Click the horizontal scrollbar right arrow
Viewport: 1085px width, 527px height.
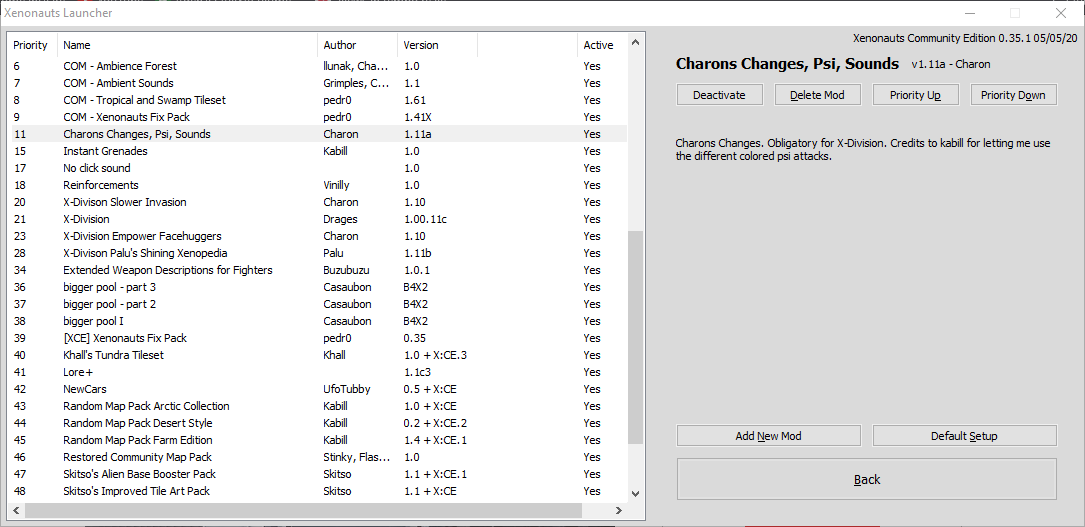[619, 510]
